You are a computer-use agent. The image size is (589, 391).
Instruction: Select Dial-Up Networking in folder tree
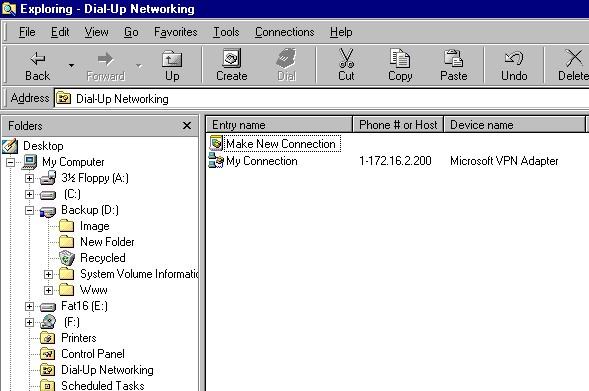[x=107, y=370]
